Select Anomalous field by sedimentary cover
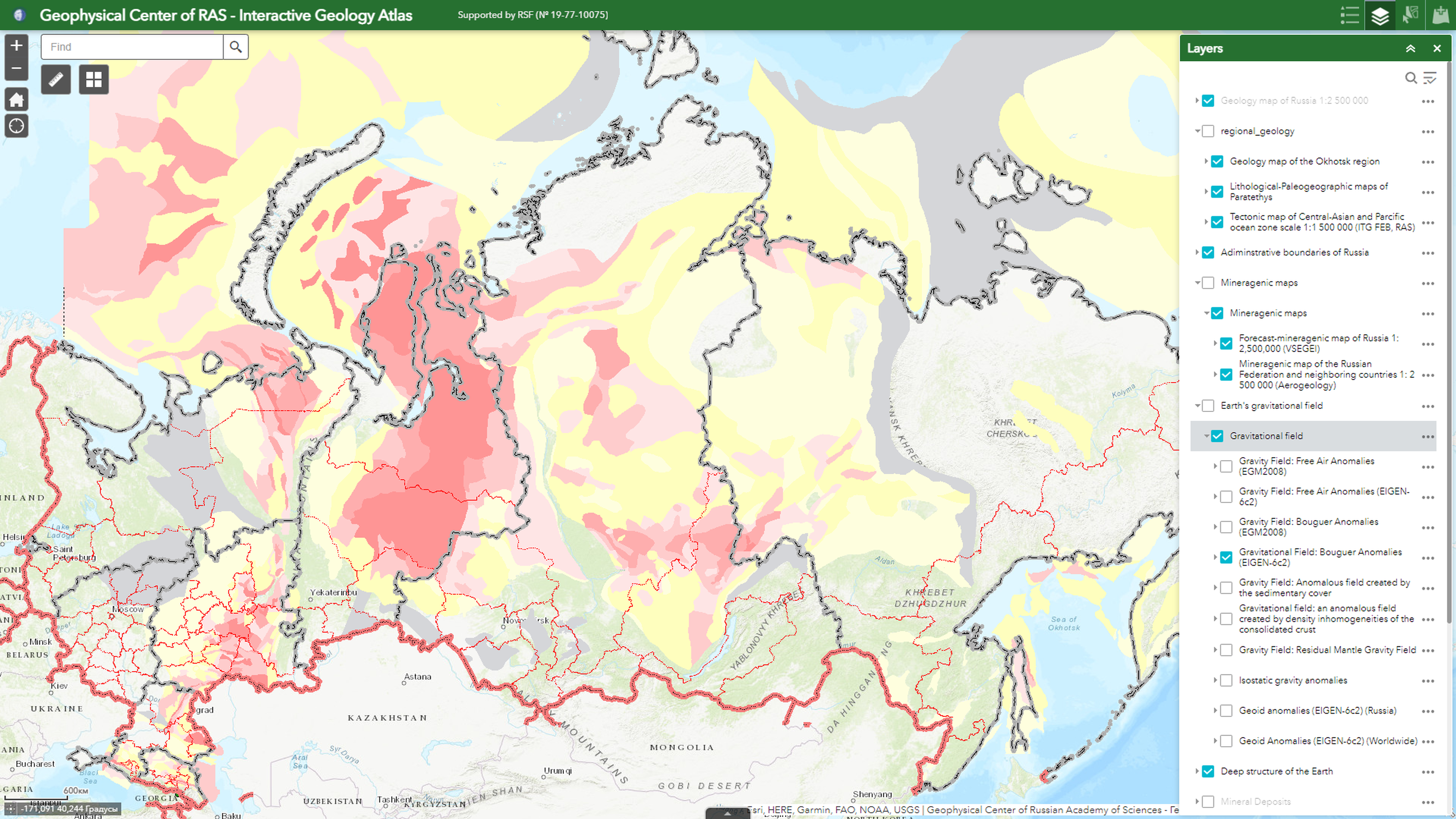 click(1324, 588)
